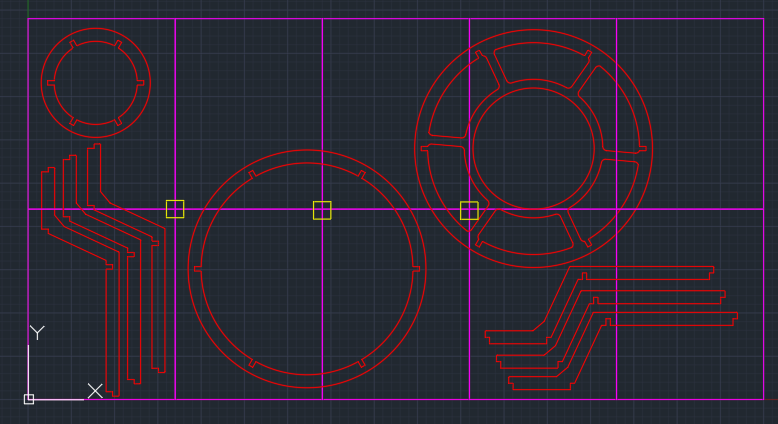Click the X axis label of the UCS icon
778x424 pixels.
[95, 391]
